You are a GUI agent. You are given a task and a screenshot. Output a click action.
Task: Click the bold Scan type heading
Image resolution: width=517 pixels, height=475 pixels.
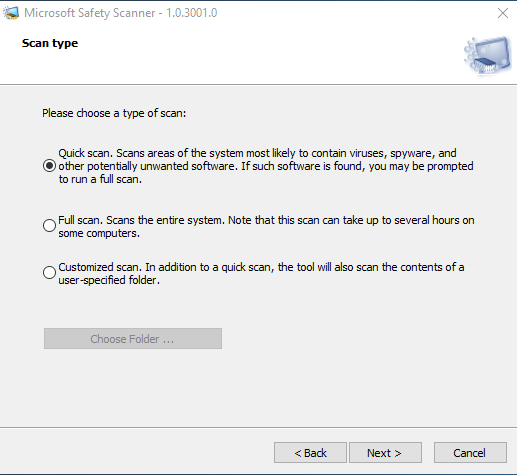click(x=50, y=43)
